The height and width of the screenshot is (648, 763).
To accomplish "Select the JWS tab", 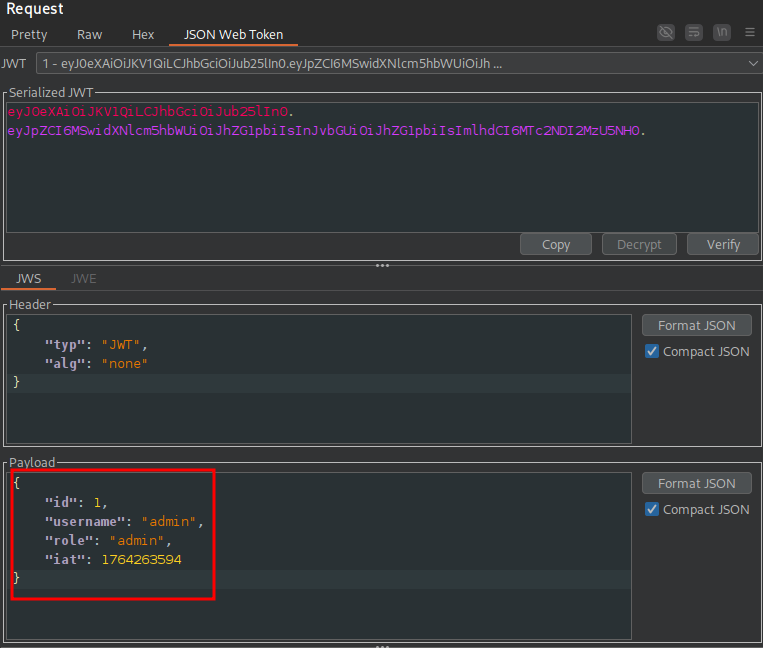I will coord(28,279).
